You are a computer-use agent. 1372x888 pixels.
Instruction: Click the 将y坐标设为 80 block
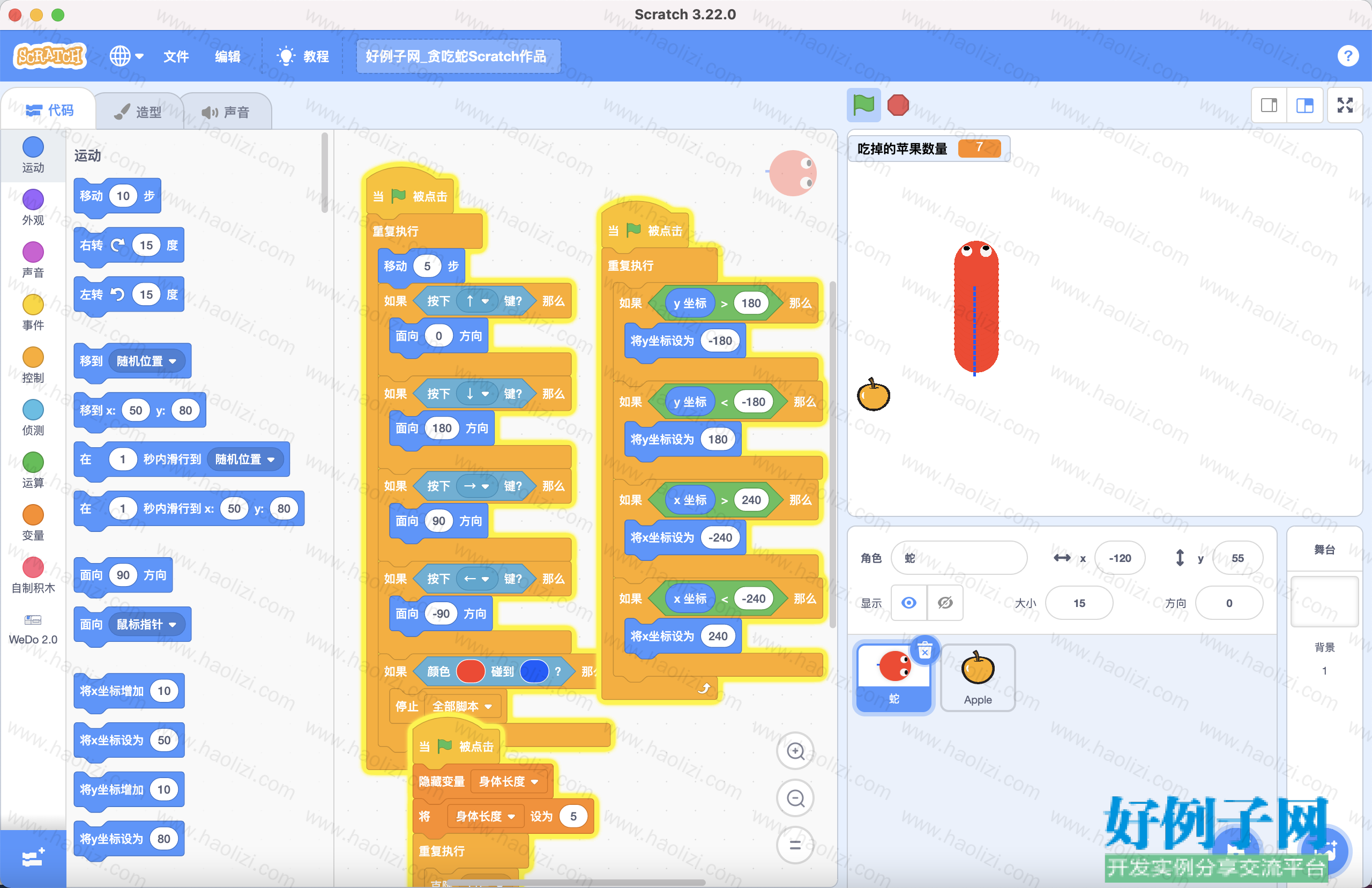pyautogui.click(x=129, y=840)
